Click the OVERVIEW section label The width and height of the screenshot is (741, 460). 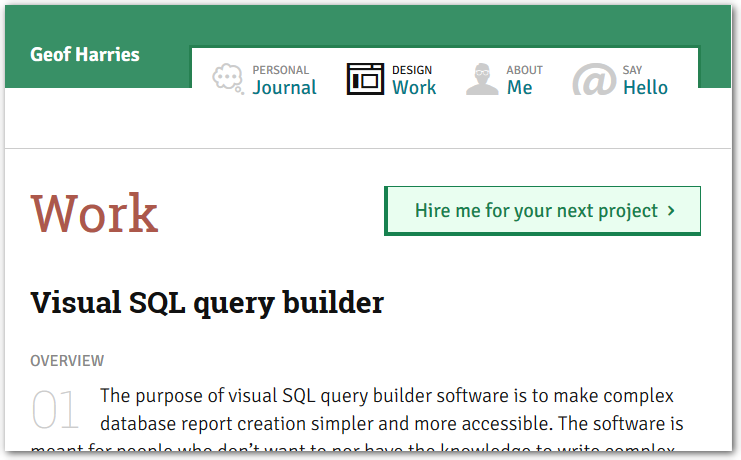click(67, 361)
